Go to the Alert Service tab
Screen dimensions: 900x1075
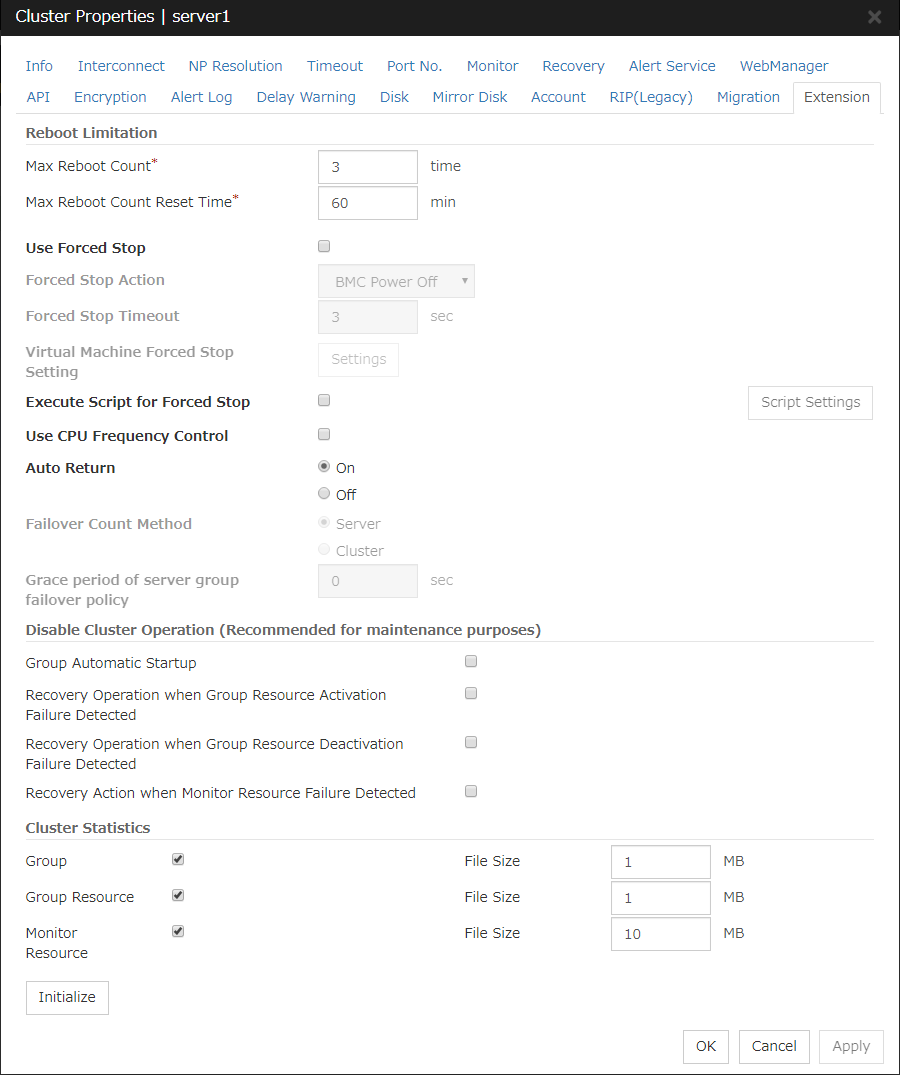(672, 66)
